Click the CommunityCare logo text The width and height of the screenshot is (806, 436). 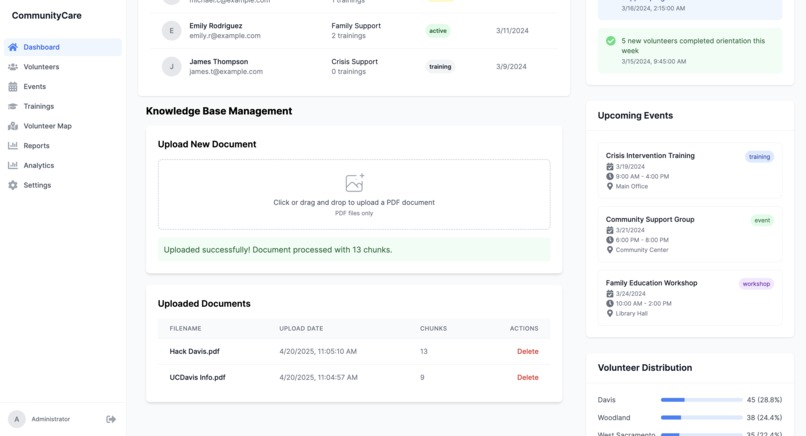coord(47,15)
